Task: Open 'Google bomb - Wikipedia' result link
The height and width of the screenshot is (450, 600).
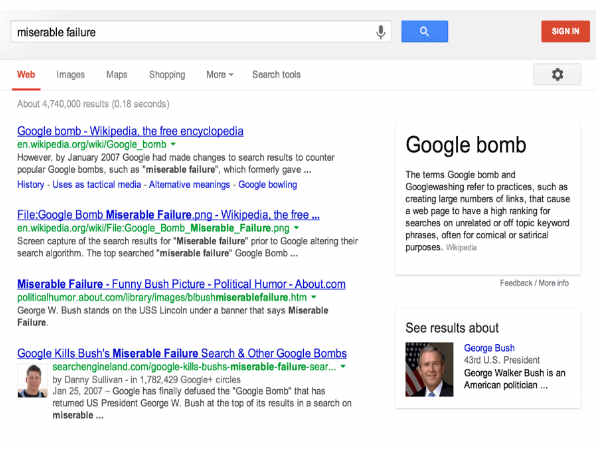Action: click(x=130, y=131)
